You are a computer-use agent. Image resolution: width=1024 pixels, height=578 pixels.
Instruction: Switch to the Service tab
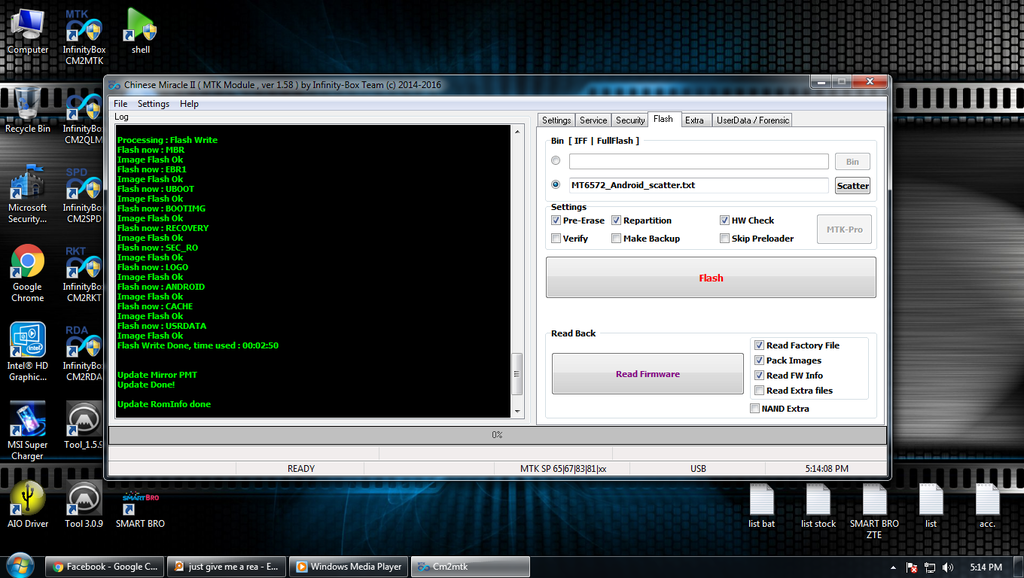click(x=593, y=120)
